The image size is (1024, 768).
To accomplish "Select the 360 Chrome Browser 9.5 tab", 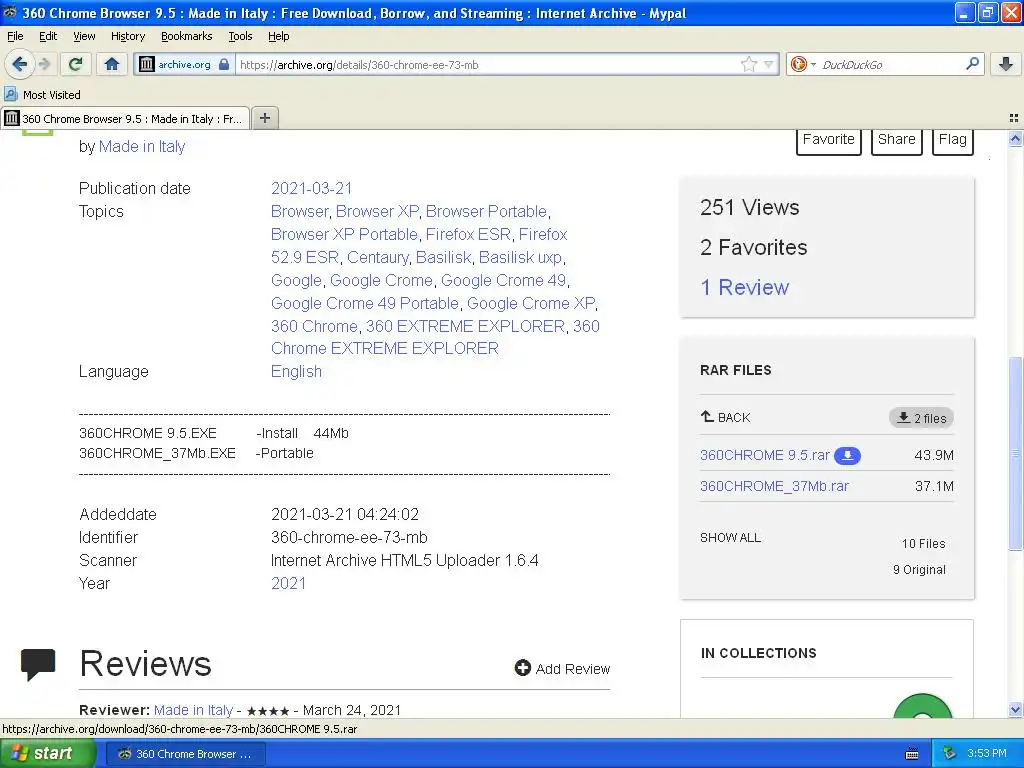I will [x=125, y=118].
